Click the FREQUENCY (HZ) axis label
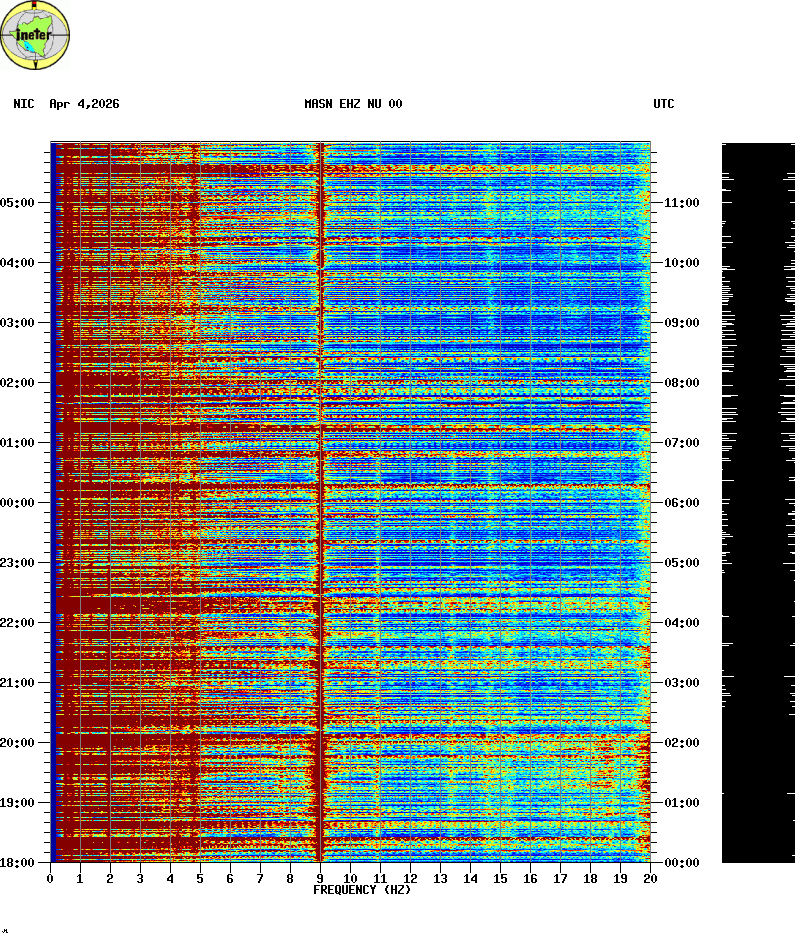The height and width of the screenshot is (942, 802). click(362, 890)
